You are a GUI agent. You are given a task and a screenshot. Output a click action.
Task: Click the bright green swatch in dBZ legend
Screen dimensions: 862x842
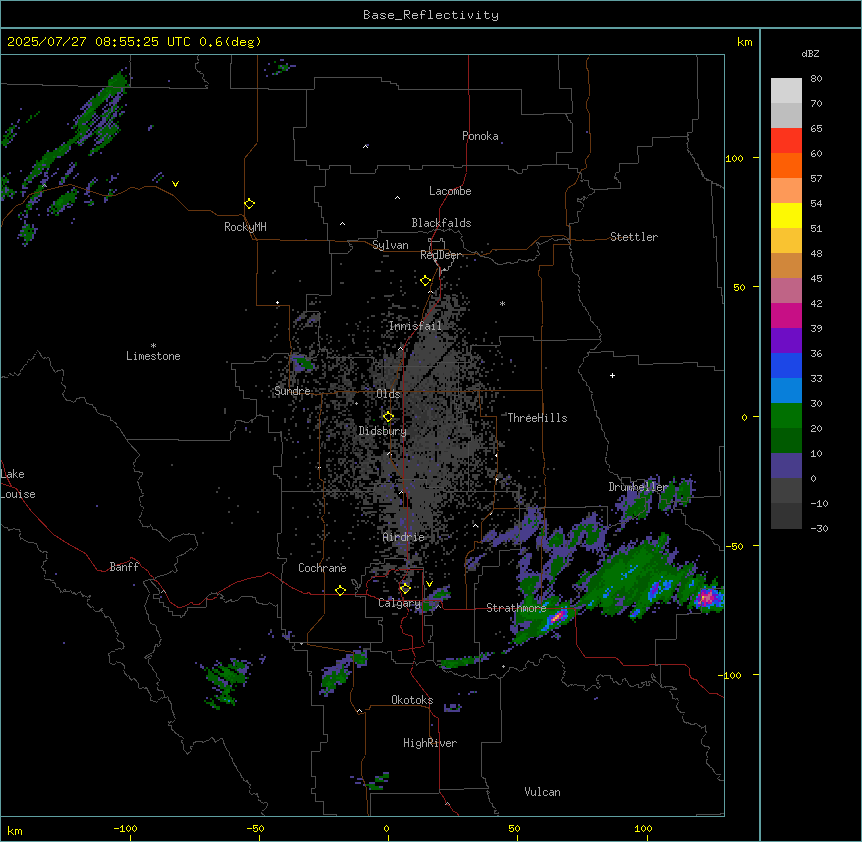click(786, 416)
